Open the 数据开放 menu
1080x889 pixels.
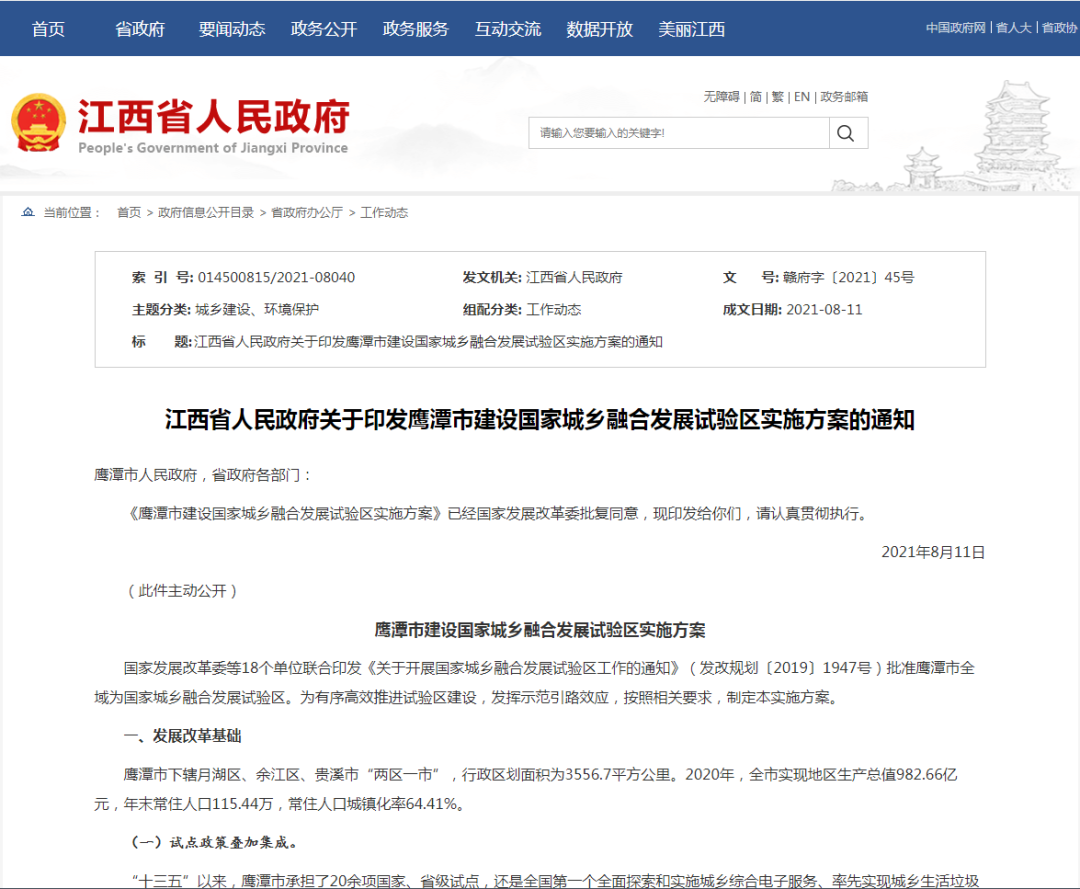[599, 30]
